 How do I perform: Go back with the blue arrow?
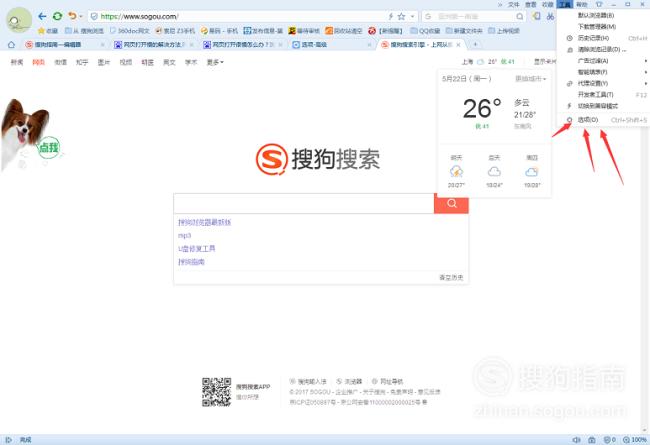(42, 16)
